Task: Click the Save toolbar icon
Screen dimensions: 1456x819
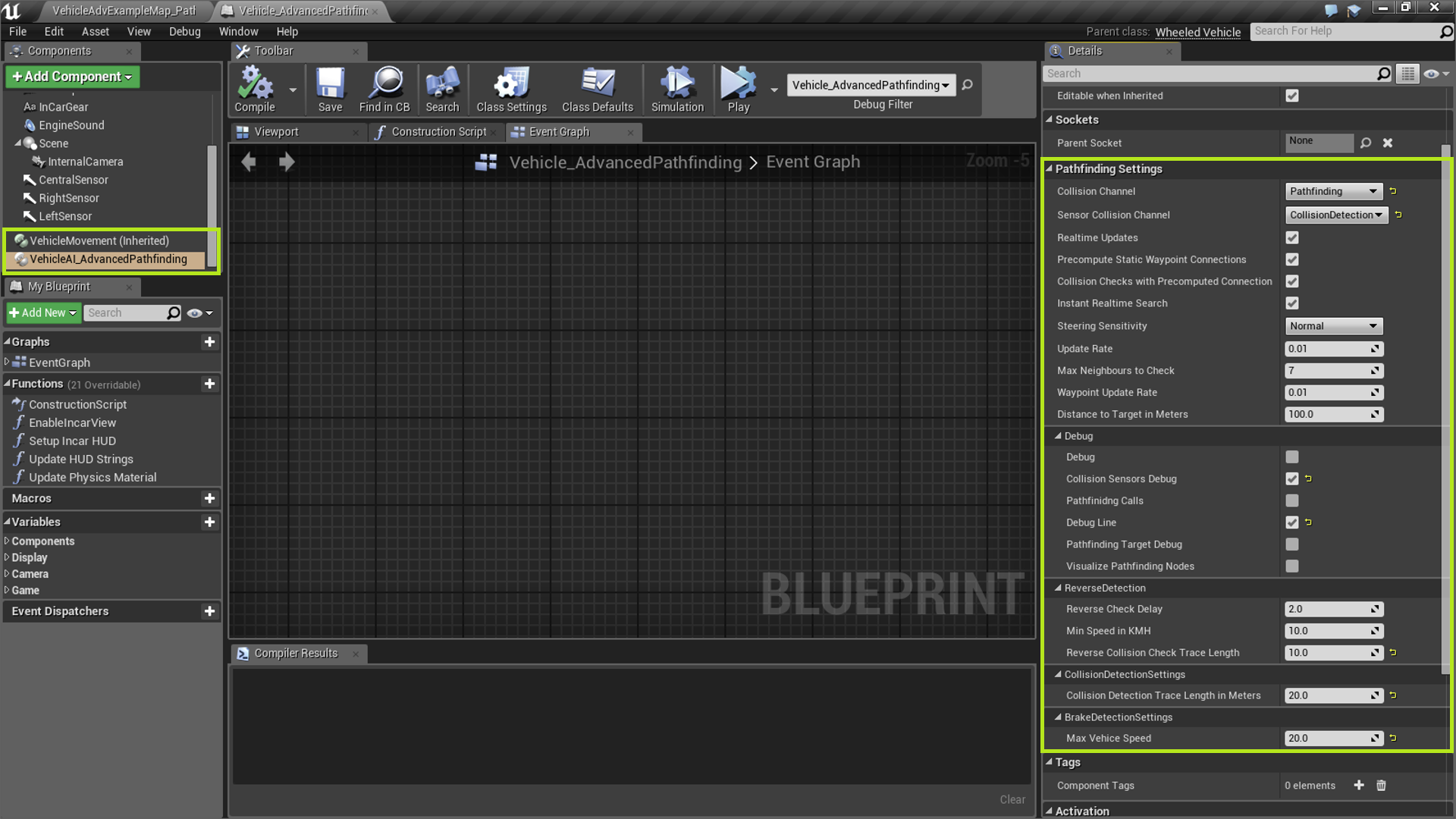Action: tap(329, 88)
